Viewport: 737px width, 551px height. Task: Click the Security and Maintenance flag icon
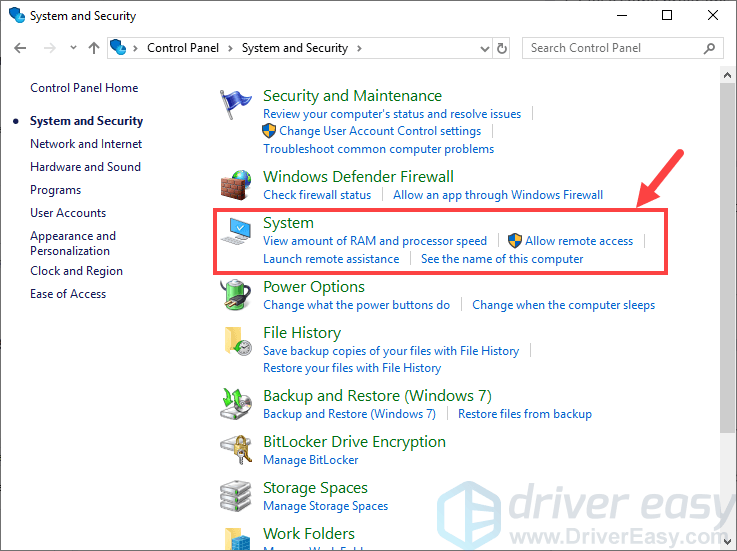tap(235, 104)
